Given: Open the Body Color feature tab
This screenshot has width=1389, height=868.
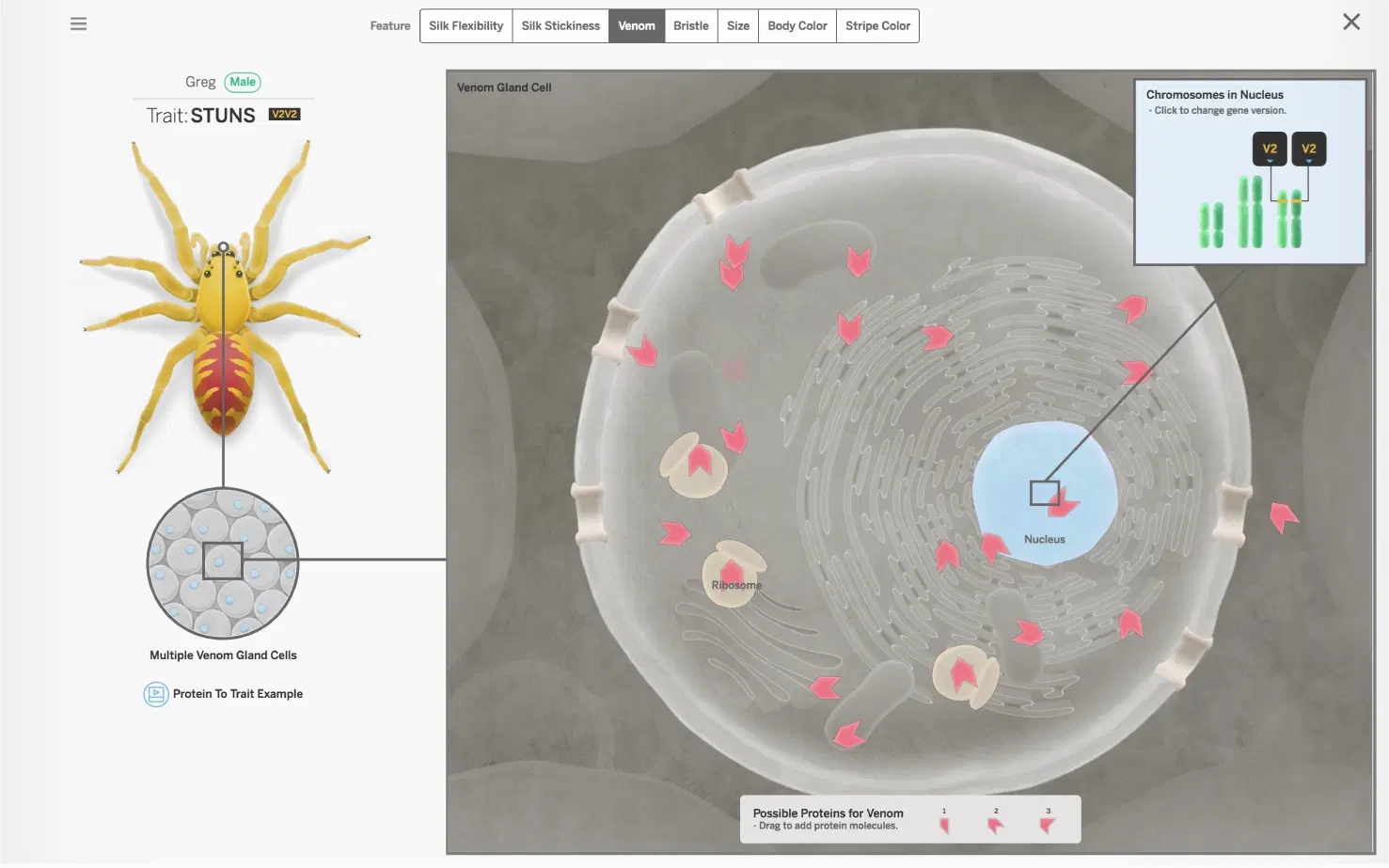Looking at the screenshot, I should (x=797, y=25).
